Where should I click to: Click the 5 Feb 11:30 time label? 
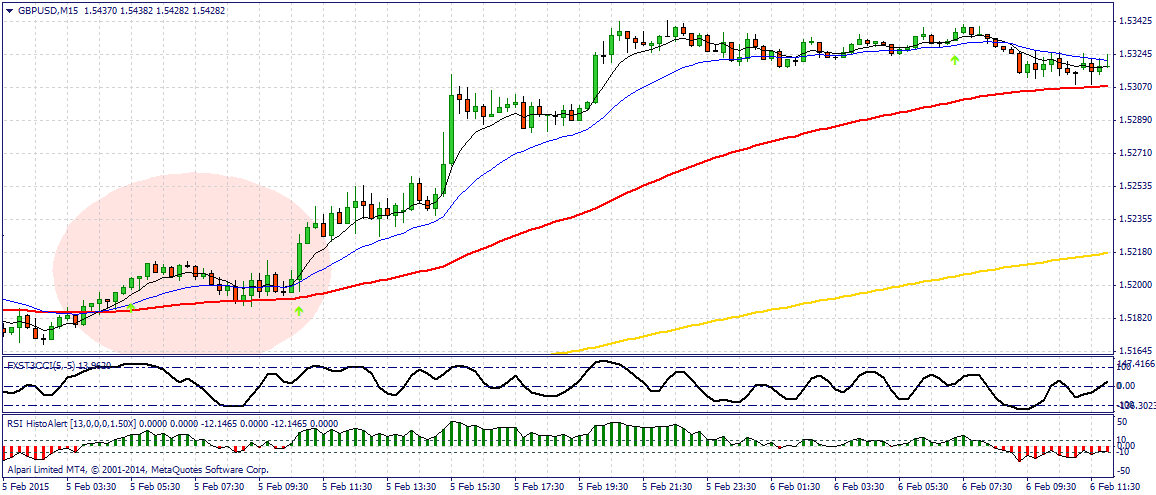click(x=347, y=488)
